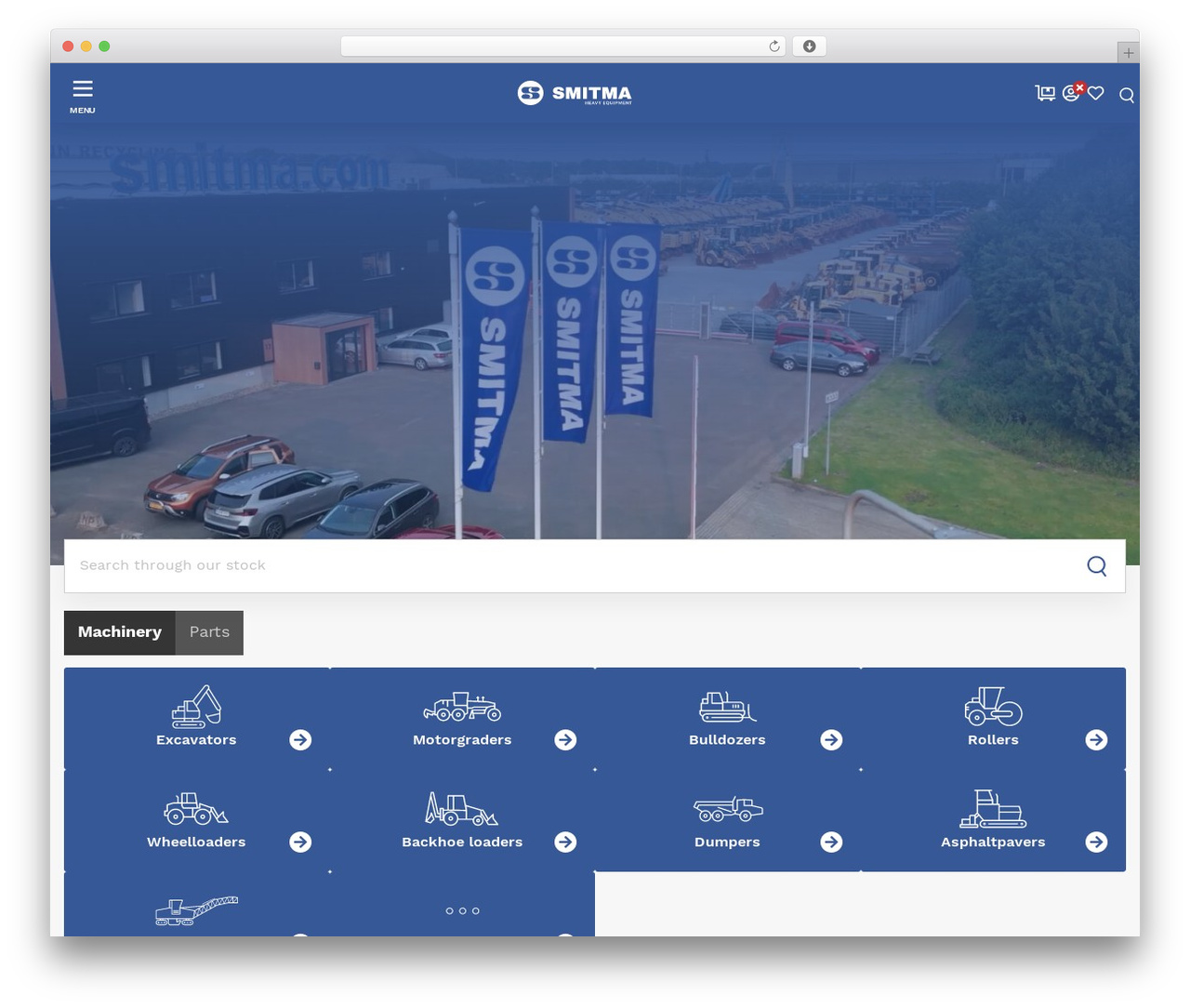Click the browser address bar
The height and width of the screenshot is (1008, 1190).
(x=563, y=46)
